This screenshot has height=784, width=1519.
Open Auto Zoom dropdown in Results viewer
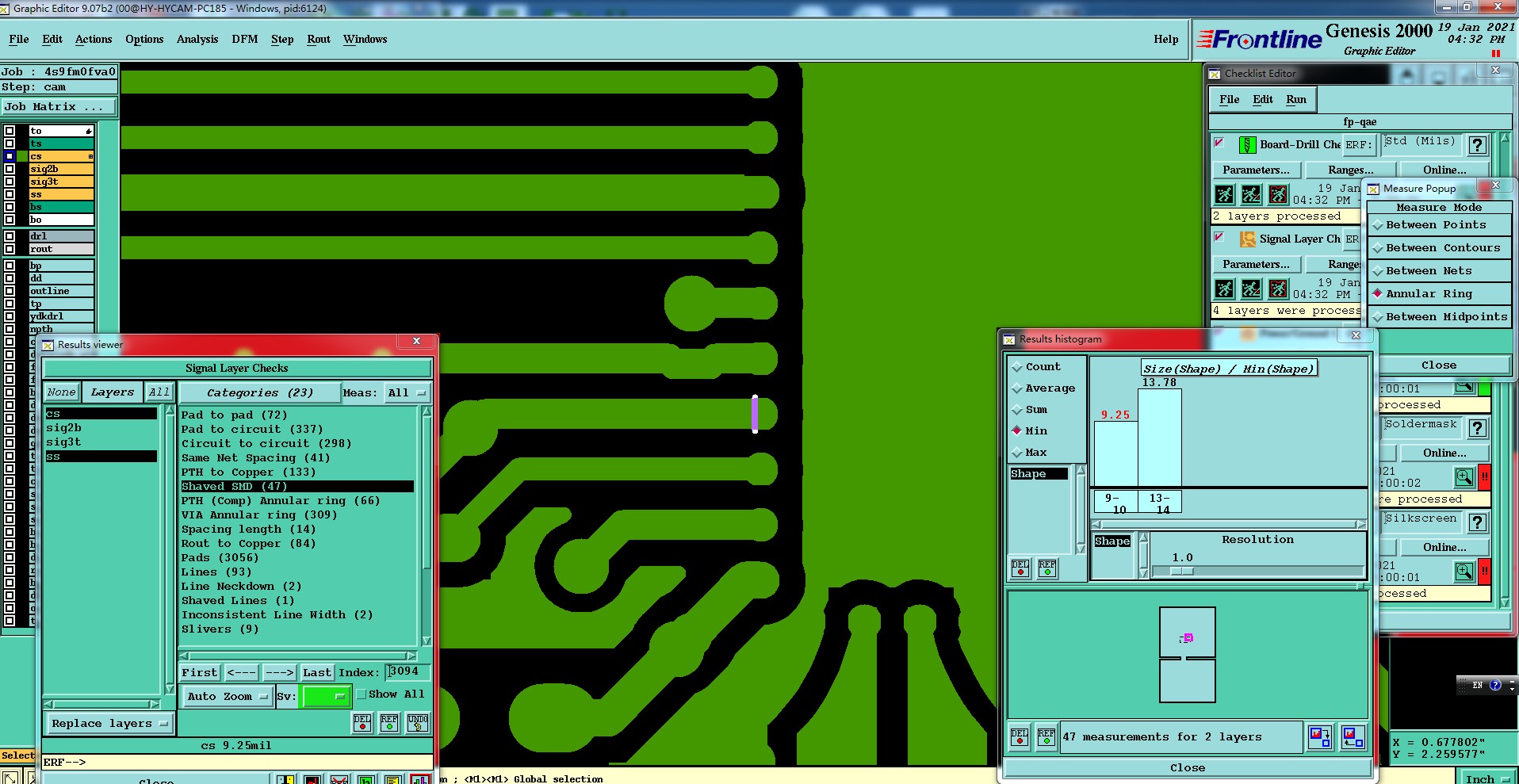click(228, 697)
